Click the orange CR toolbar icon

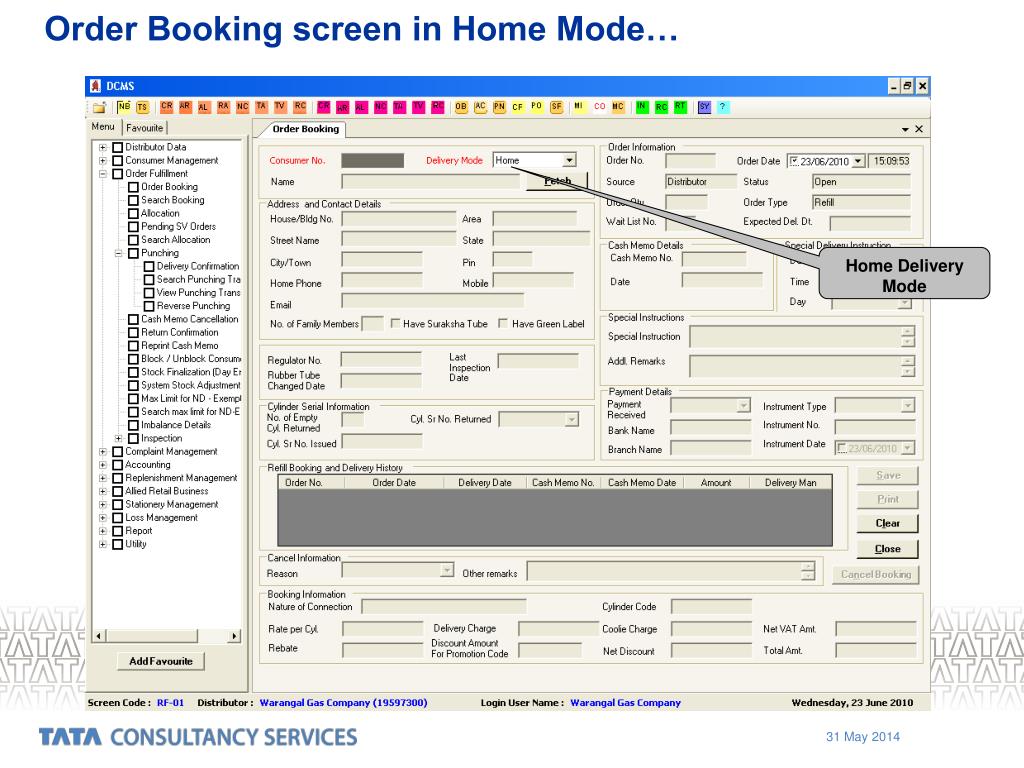point(167,106)
